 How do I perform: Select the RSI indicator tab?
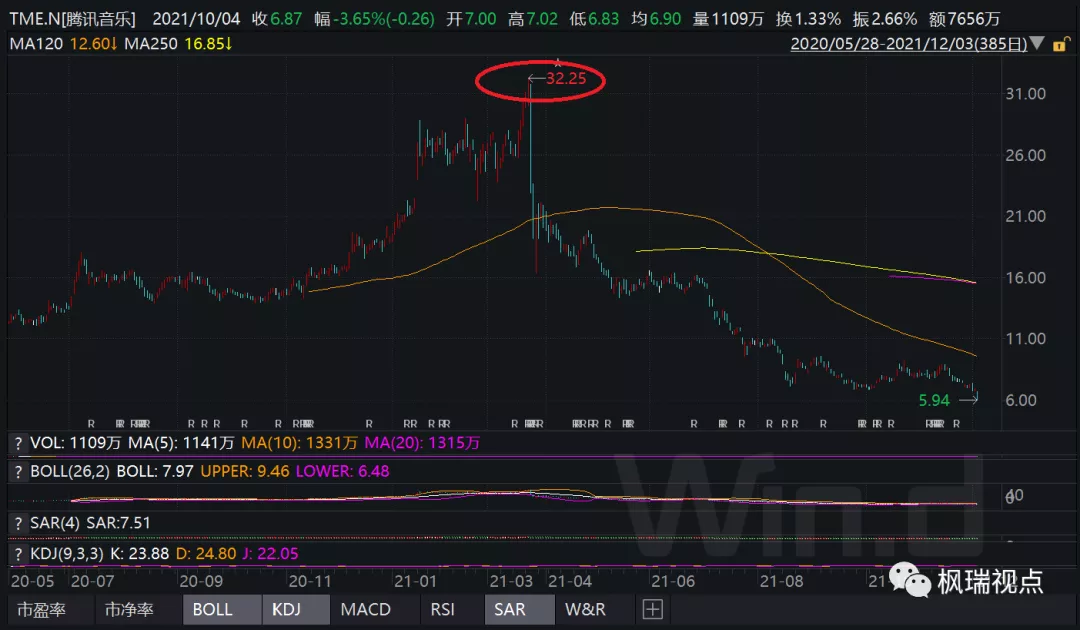[442, 609]
